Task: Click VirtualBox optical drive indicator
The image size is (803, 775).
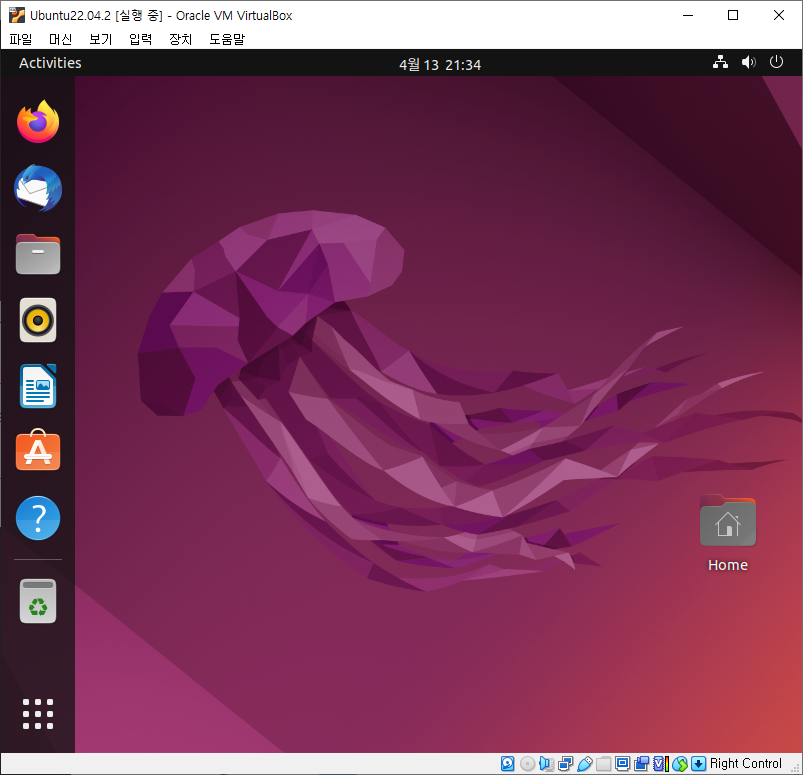Action: 527,764
